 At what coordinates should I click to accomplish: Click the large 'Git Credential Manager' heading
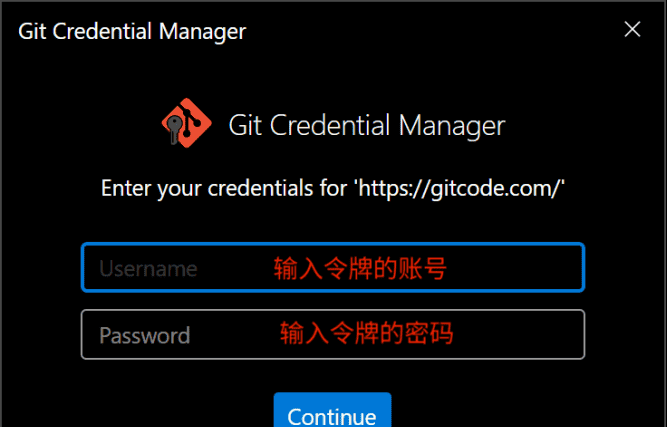pos(366,126)
